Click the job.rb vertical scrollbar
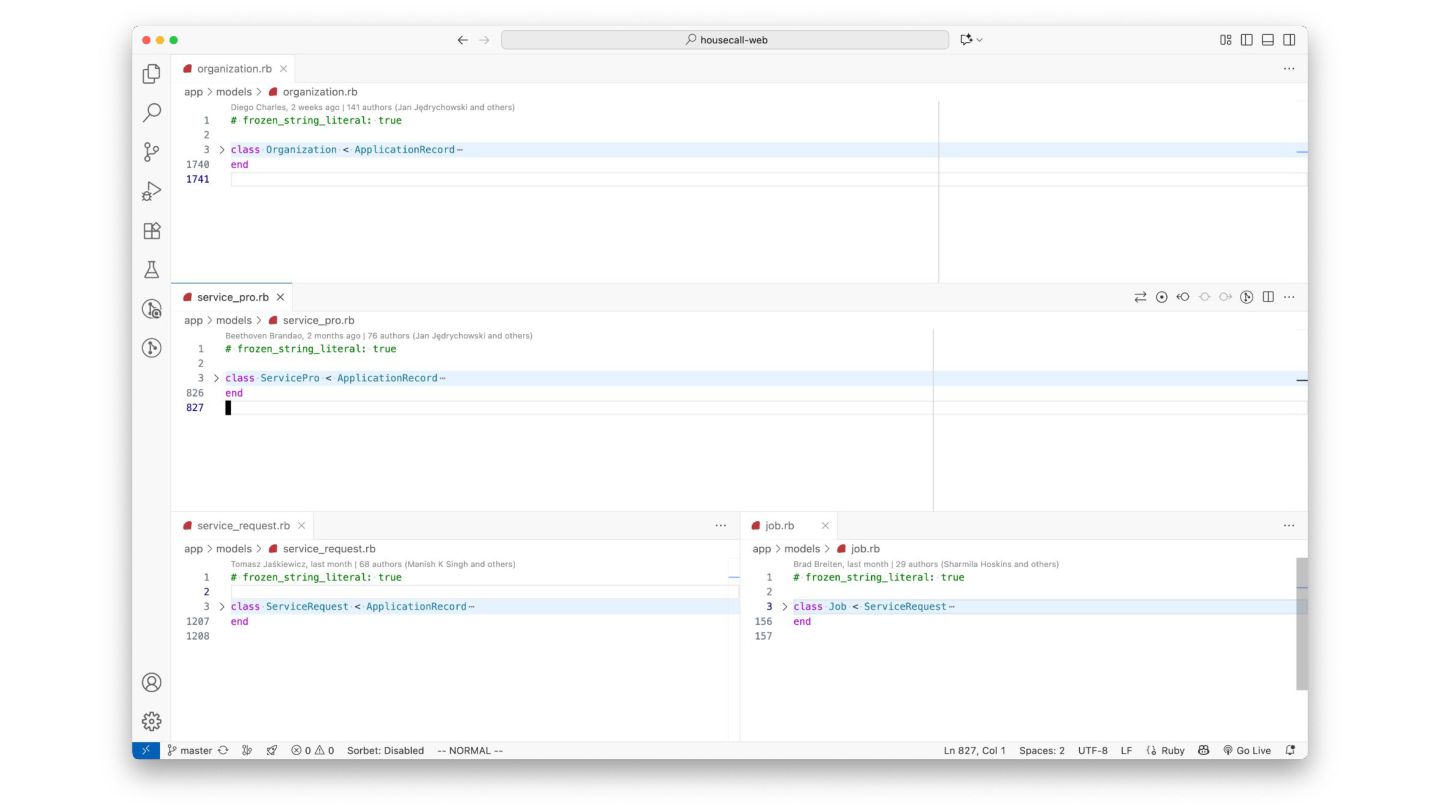 coord(1302,624)
